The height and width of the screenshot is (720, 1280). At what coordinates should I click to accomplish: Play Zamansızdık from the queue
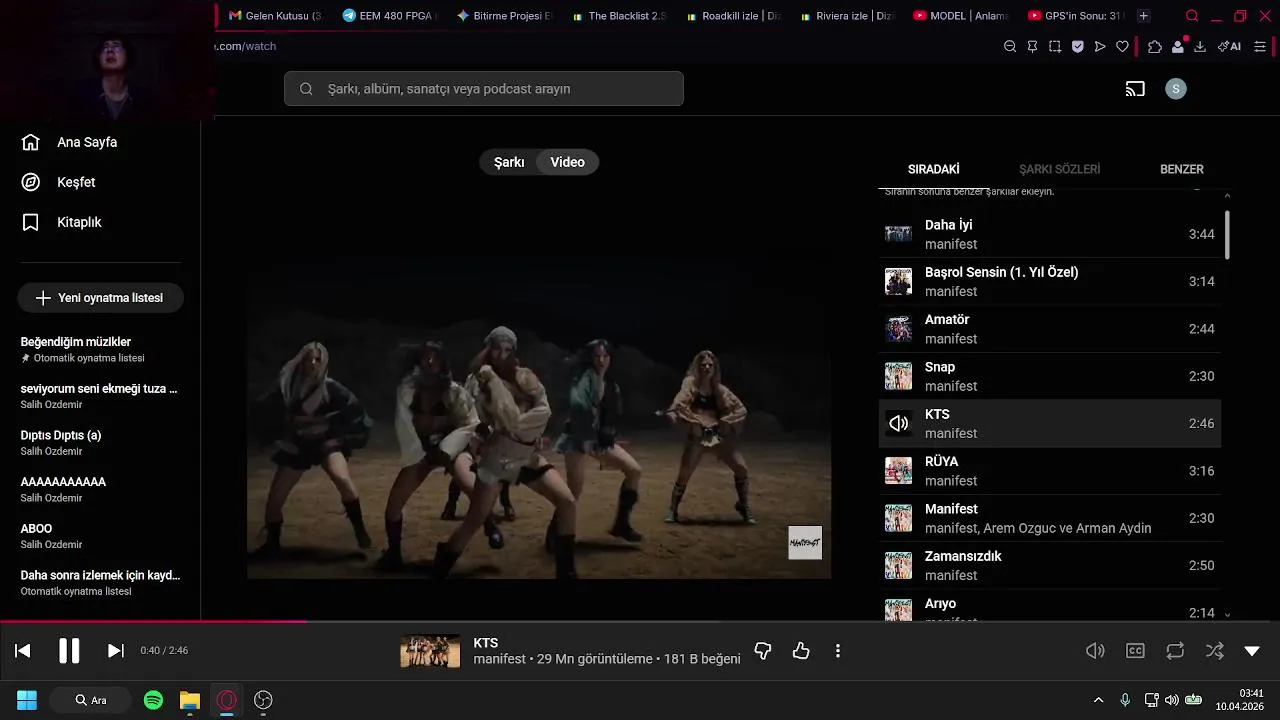(x=1050, y=565)
